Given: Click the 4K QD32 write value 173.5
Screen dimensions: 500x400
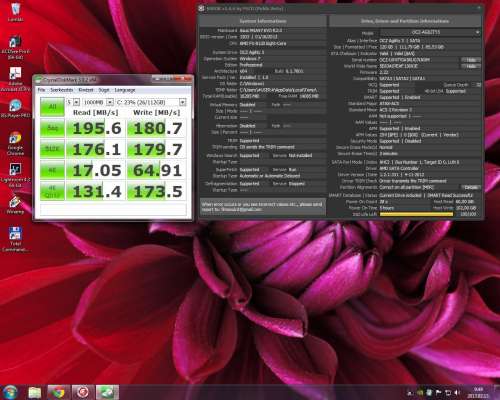Looking at the screenshot, I should click(x=157, y=191).
